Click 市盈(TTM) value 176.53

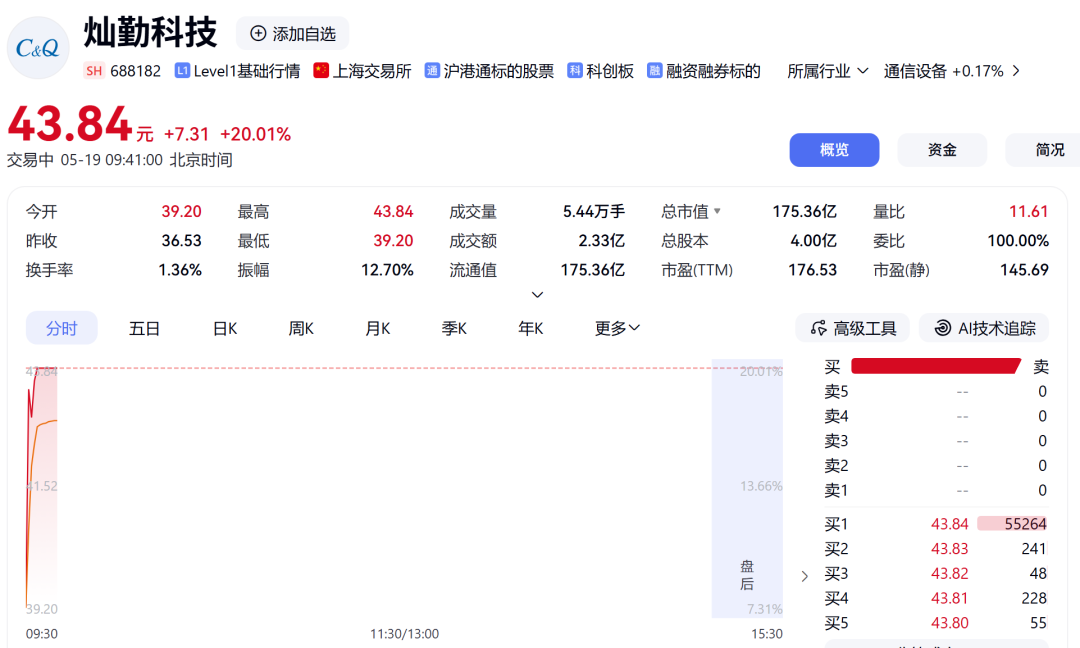(x=812, y=270)
